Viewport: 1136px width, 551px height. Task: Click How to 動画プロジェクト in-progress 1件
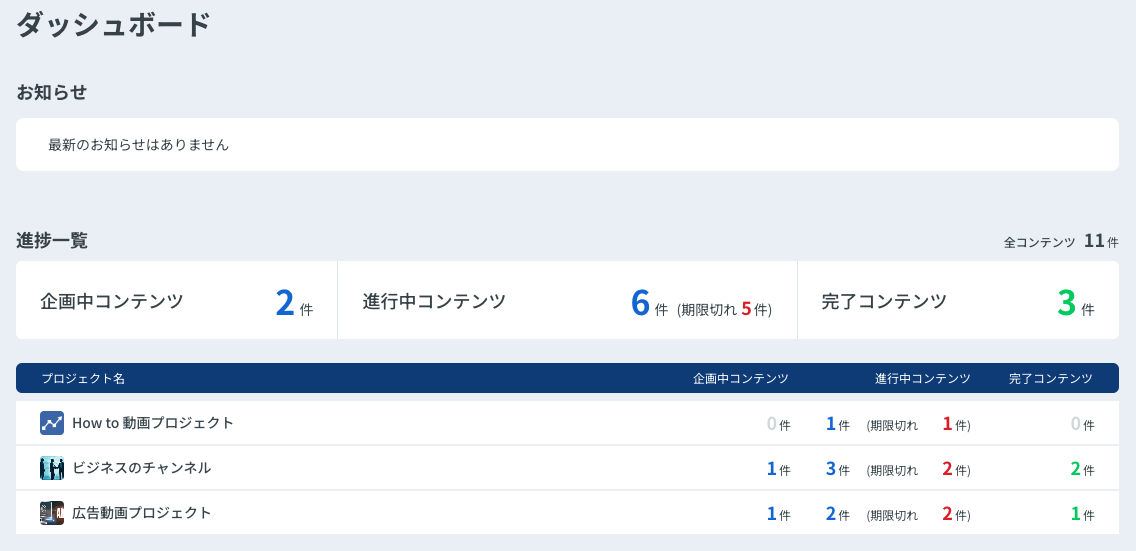point(838,424)
